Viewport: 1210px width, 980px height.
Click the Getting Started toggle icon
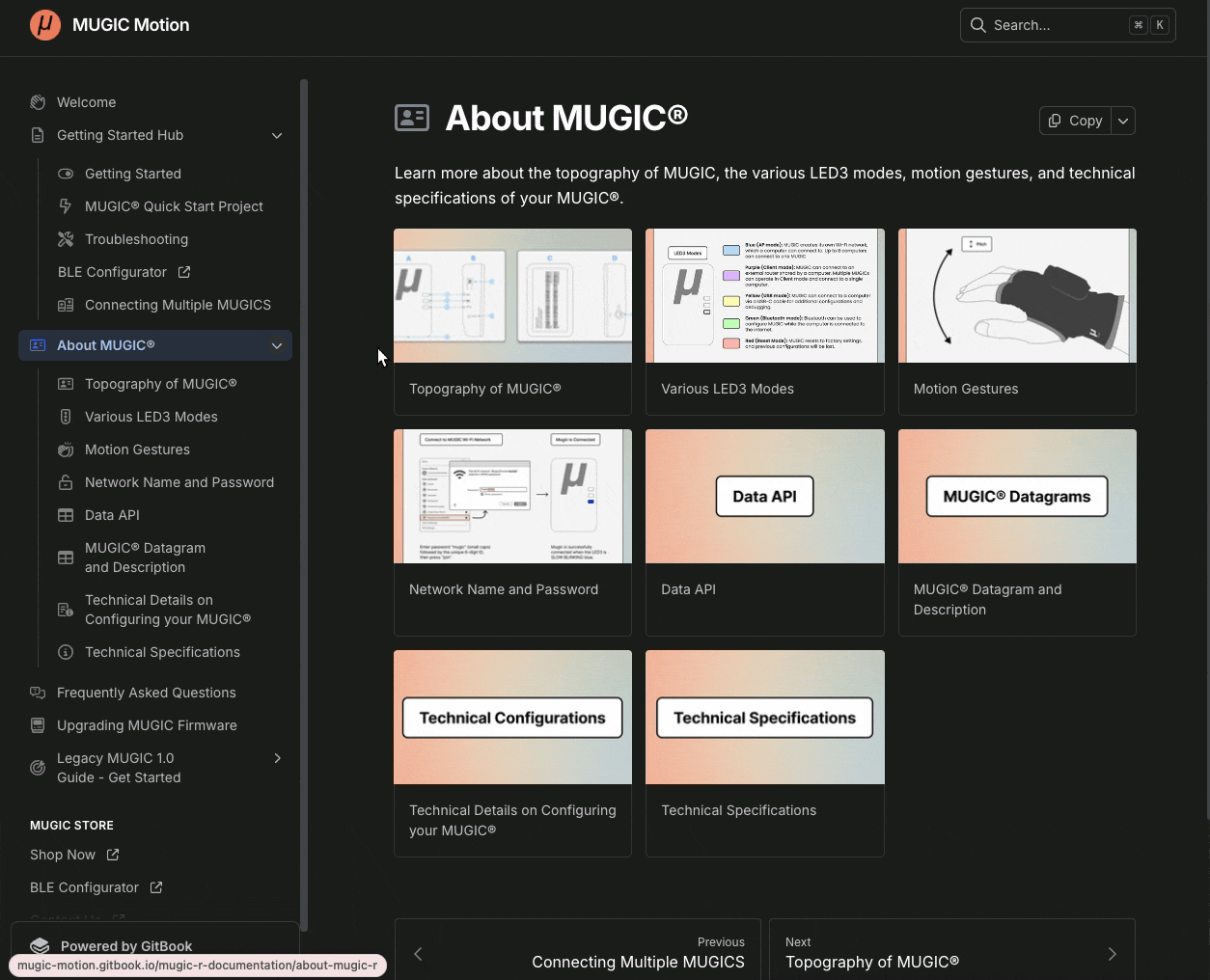(x=66, y=174)
